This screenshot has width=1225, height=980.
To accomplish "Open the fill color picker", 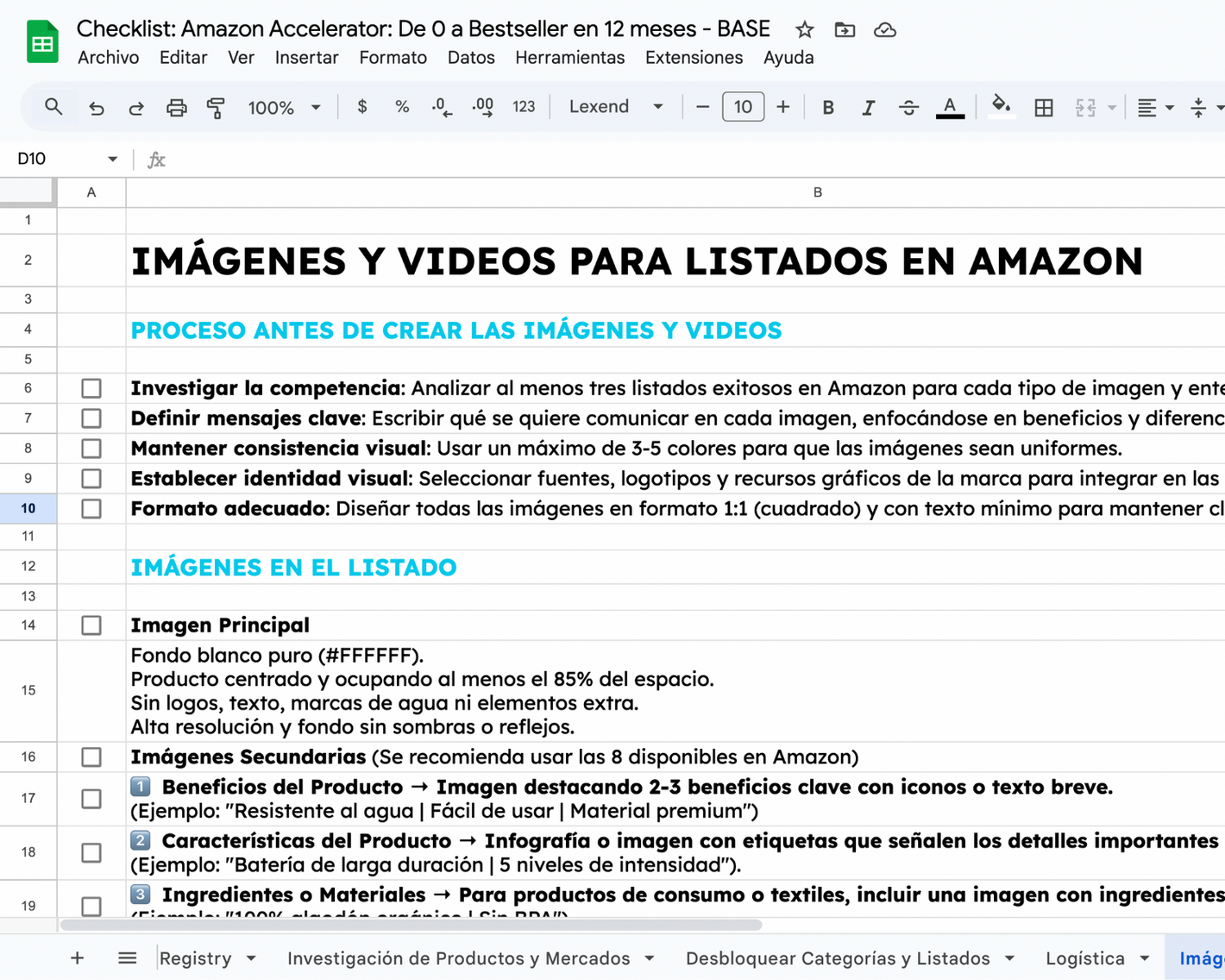I will click(1001, 107).
